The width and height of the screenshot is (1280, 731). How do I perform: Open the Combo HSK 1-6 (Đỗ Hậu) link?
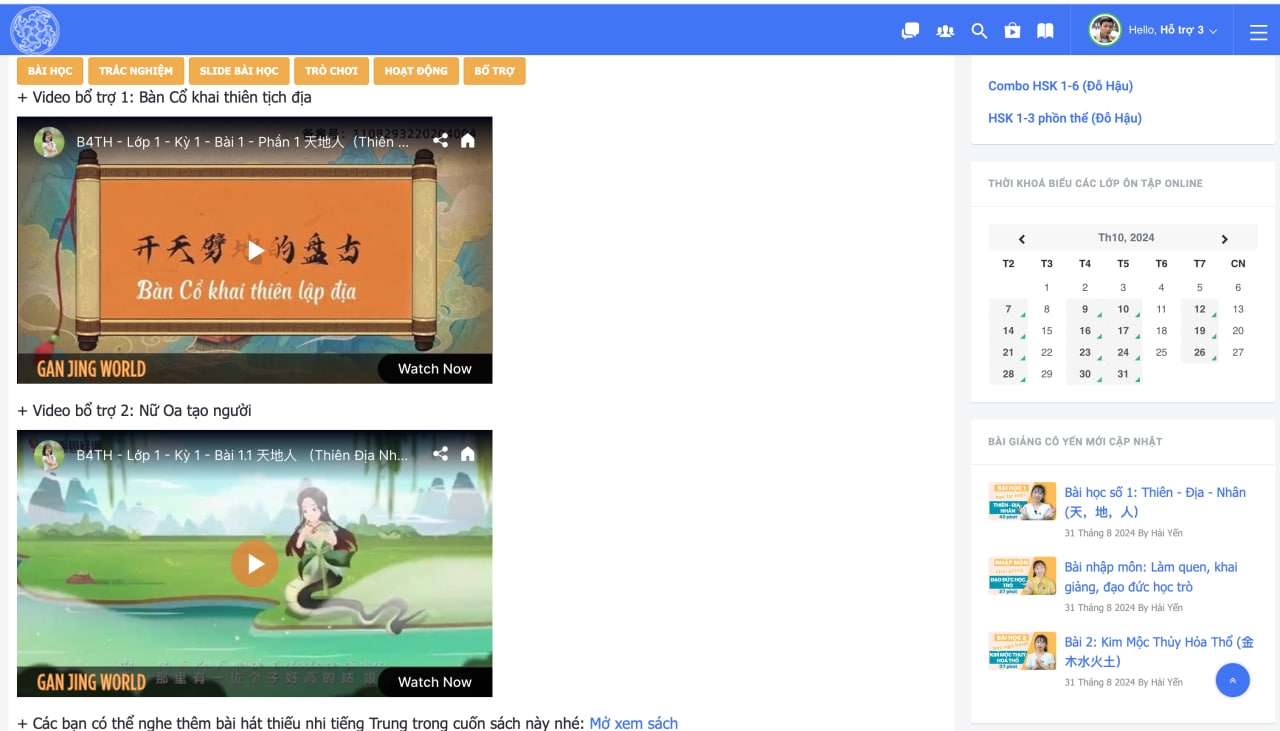point(1060,86)
